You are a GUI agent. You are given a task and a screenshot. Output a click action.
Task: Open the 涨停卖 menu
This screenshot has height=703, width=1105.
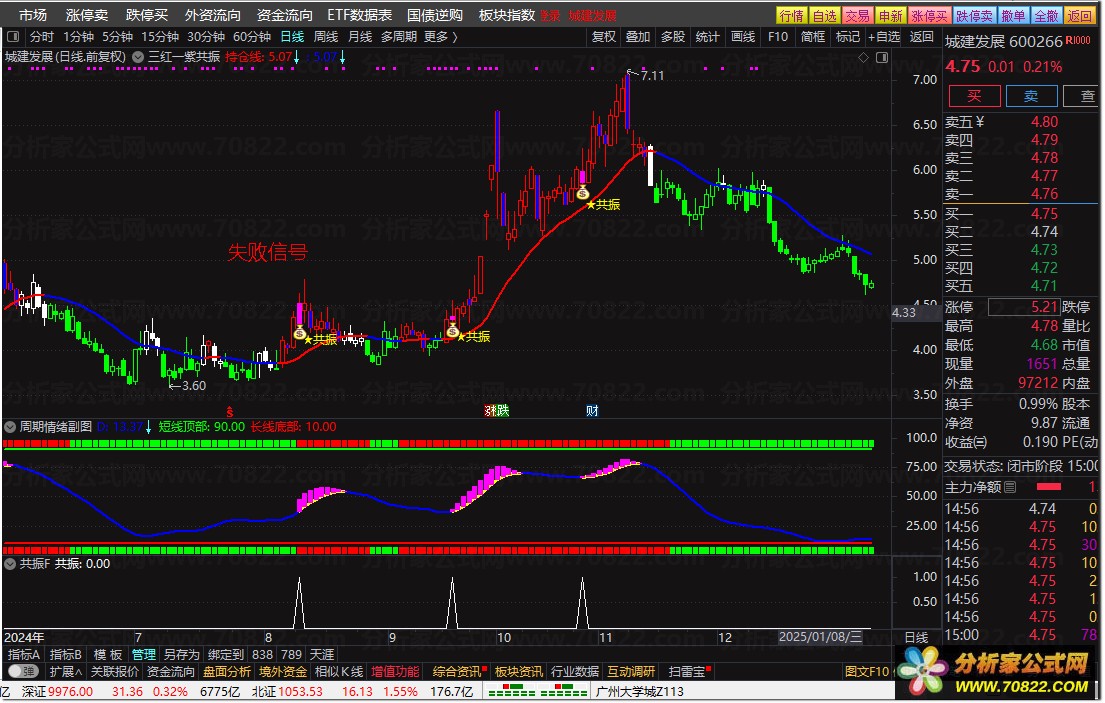[87, 15]
